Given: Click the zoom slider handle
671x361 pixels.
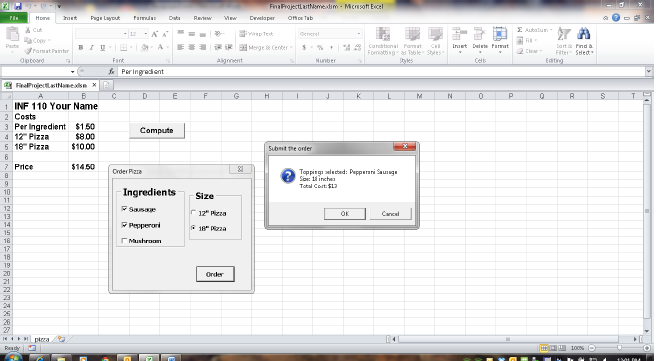Looking at the screenshot, I should [x=619, y=348].
